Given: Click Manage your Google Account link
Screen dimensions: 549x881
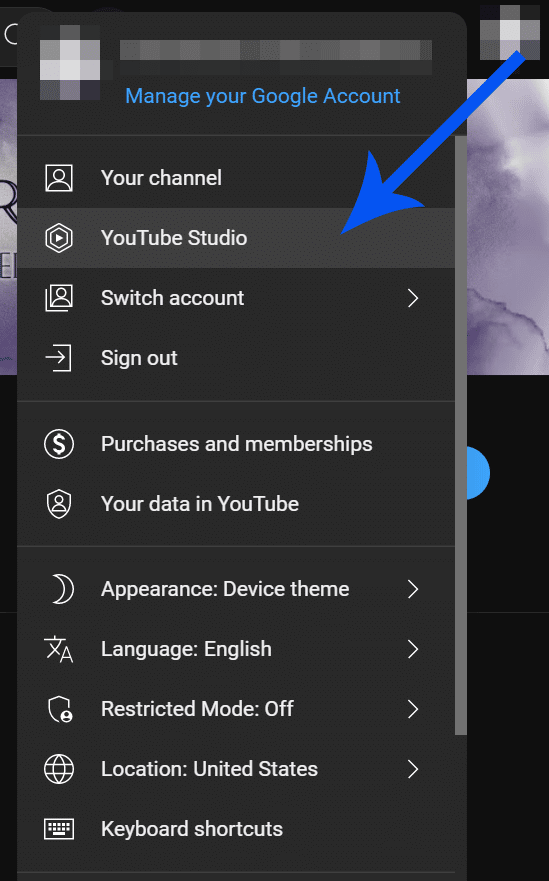Looking at the screenshot, I should click(262, 96).
